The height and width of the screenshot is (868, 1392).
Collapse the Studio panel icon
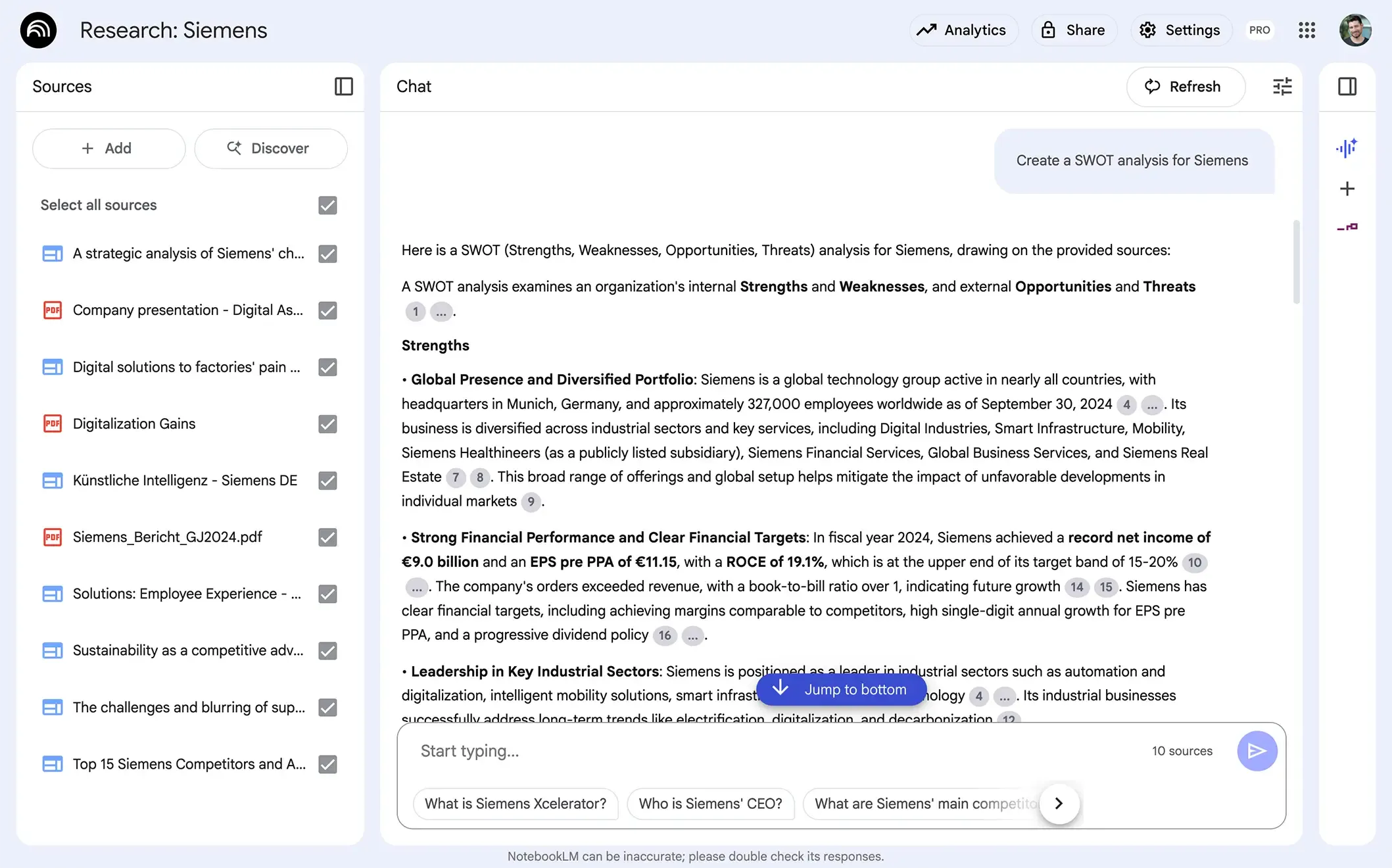[x=1347, y=86]
